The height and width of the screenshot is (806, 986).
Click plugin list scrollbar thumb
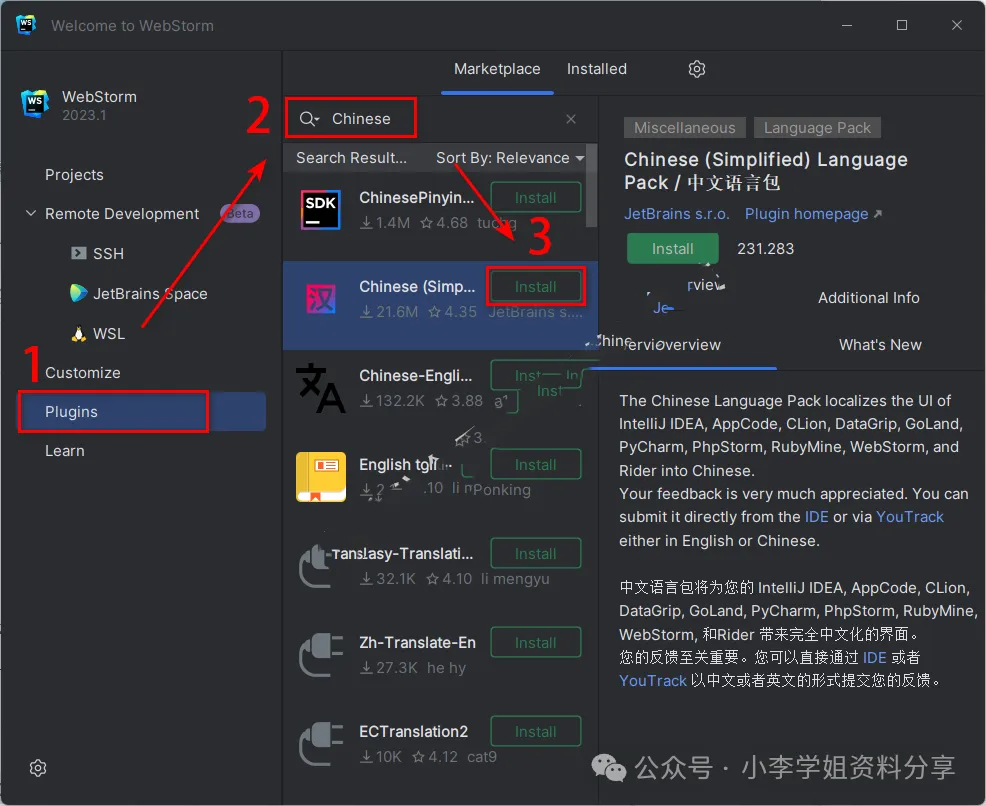(x=591, y=186)
